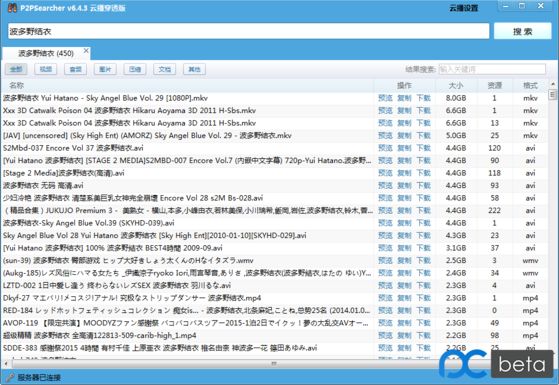The width and height of the screenshot is (559, 385).
Task: Sort by the 大小 column header
Action: [x=456, y=86]
